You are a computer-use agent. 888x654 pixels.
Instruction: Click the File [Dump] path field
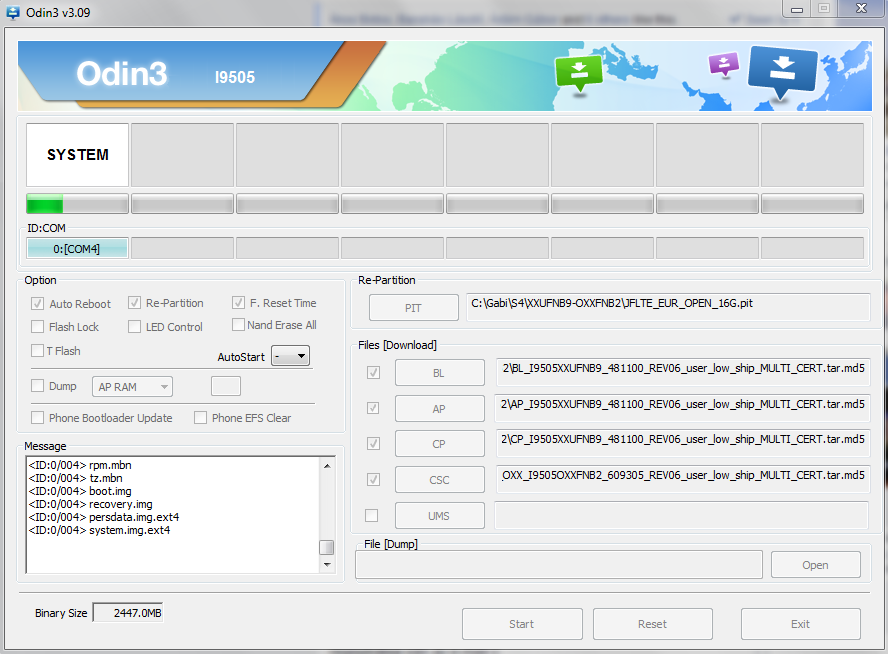559,565
